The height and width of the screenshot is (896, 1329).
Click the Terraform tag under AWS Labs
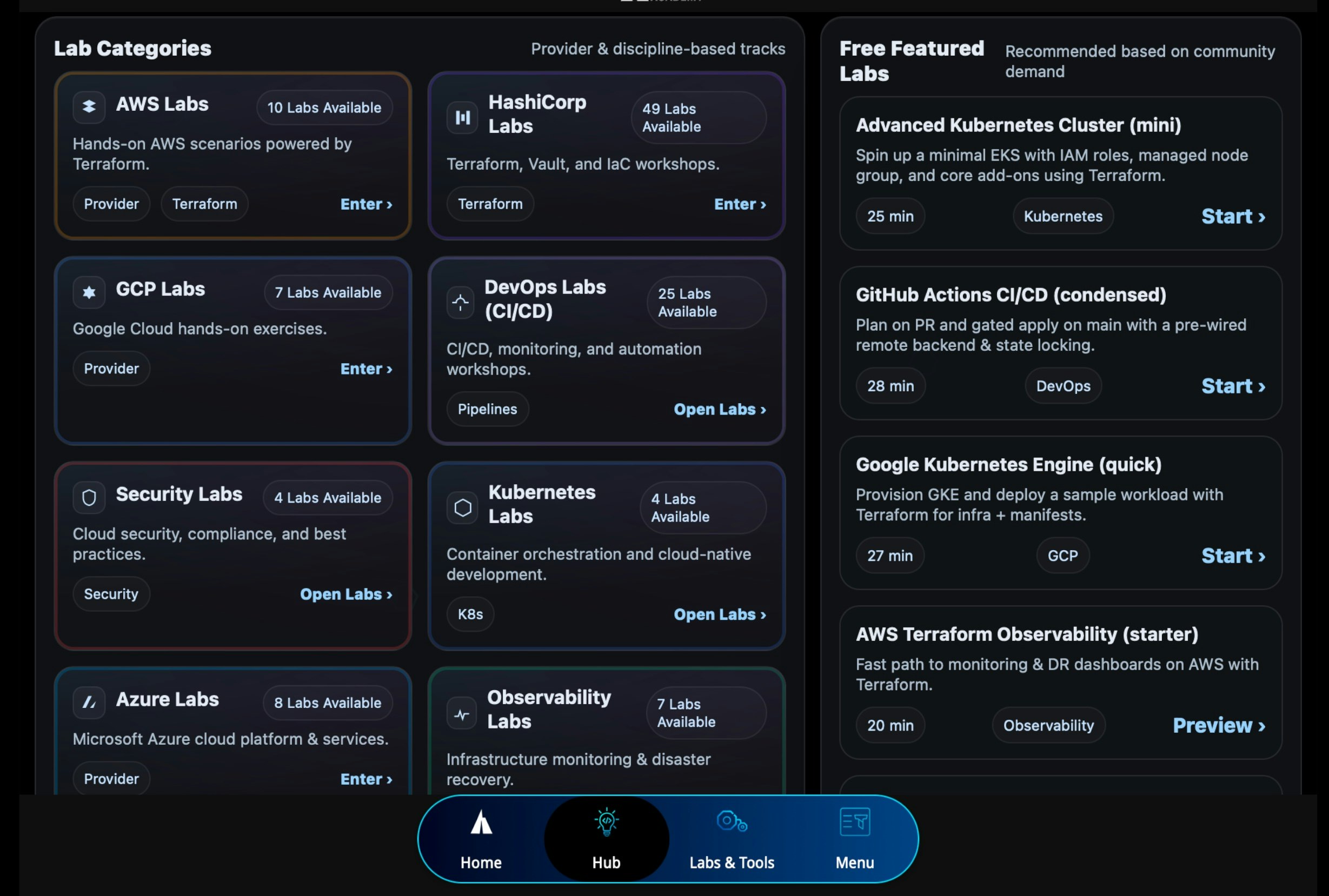pyautogui.click(x=204, y=204)
